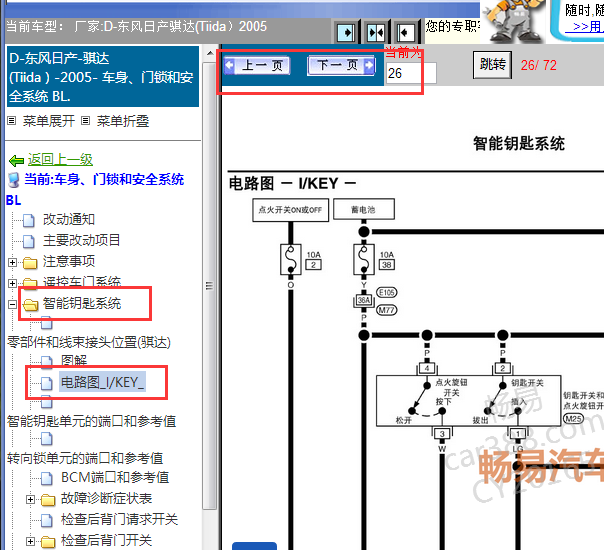Click 菜单展开 to expand the menu
Screen dimensions: 604x550
tap(48, 121)
